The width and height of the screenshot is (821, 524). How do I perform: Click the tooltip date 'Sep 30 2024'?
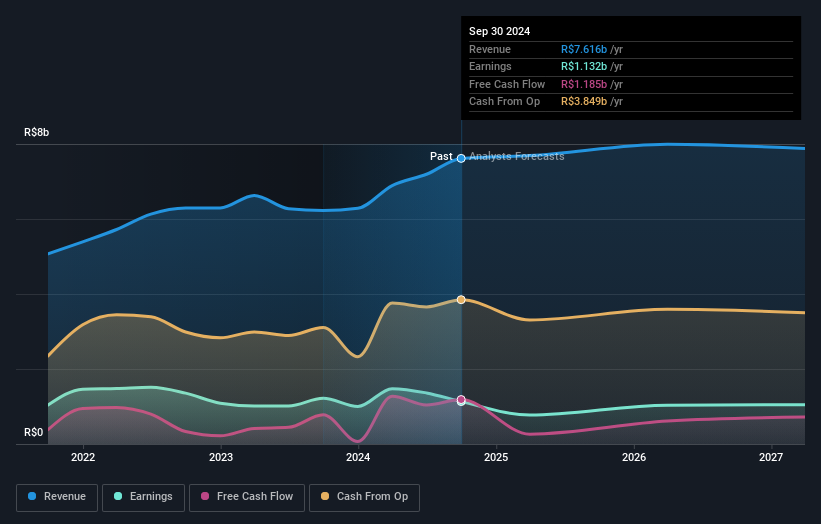click(500, 31)
